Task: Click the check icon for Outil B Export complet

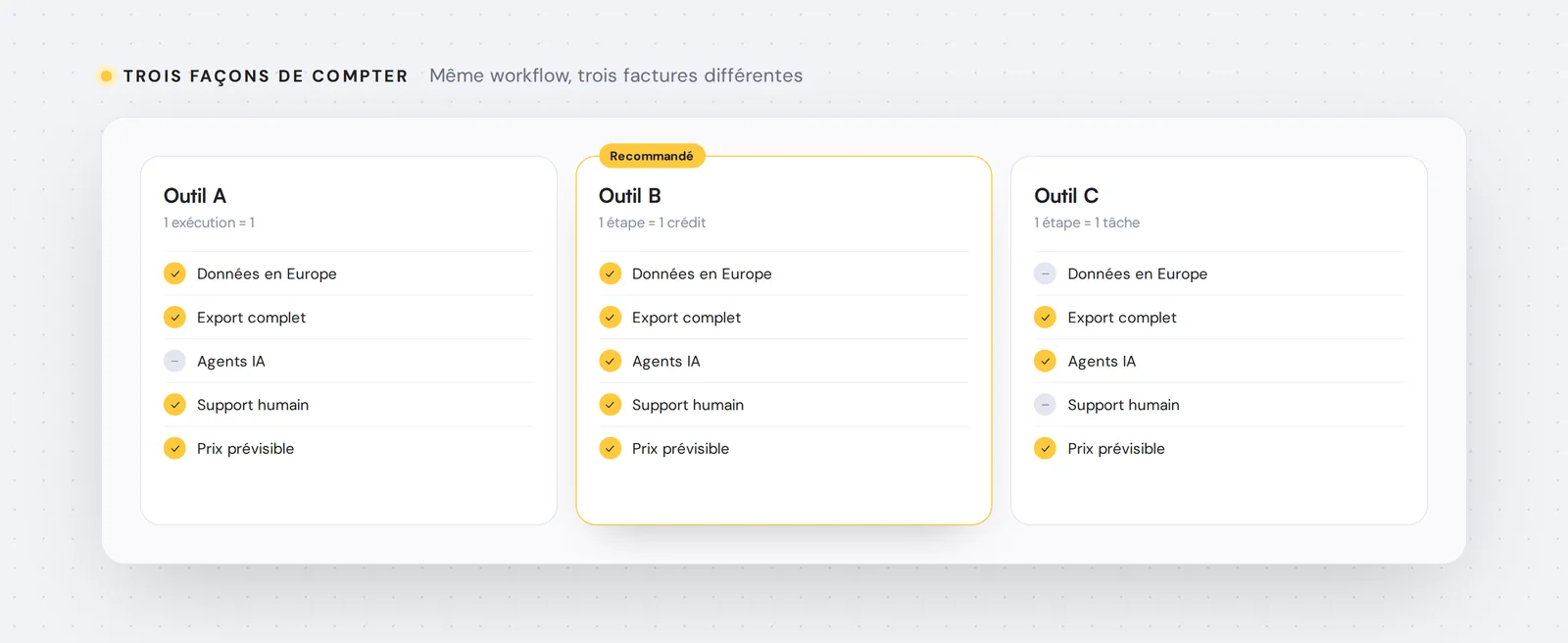Action: click(610, 318)
